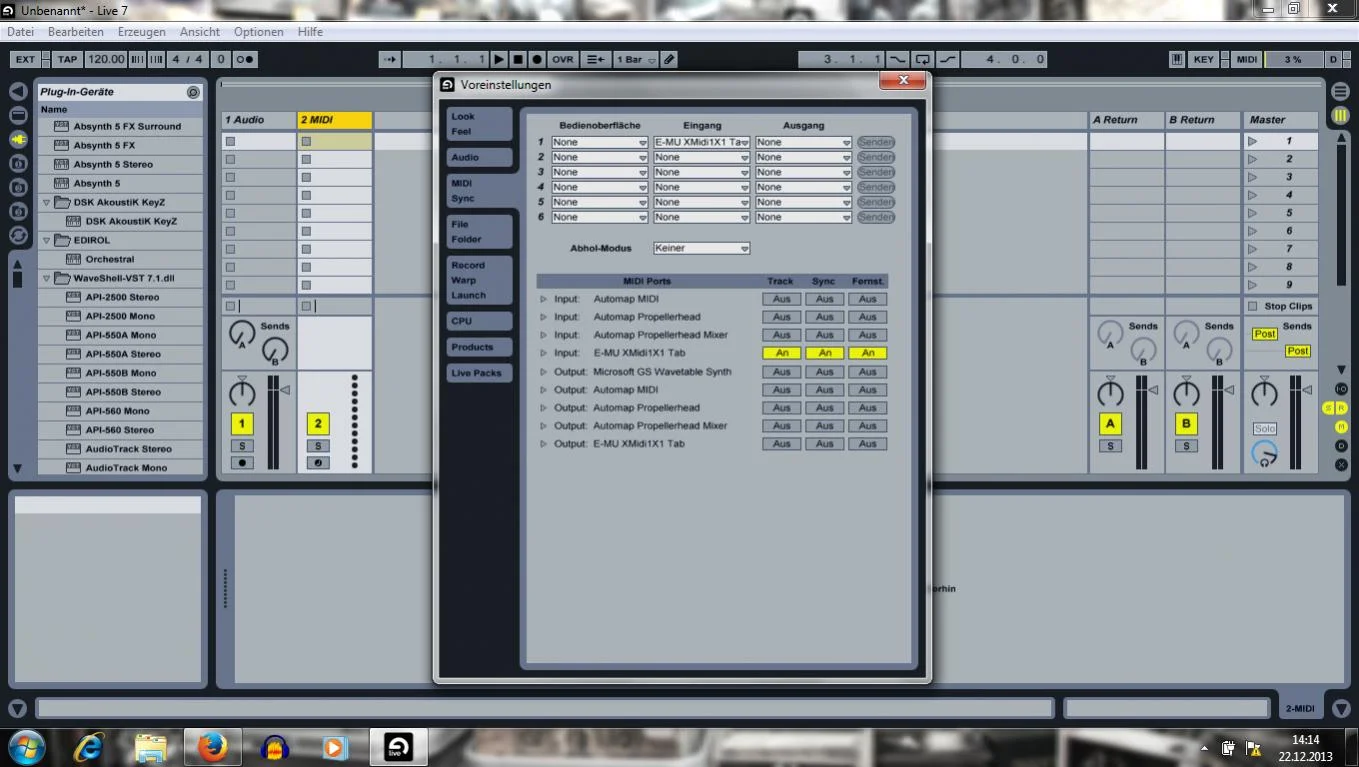Enable Punch-Out switch
1359x767 pixels.
click(947, 59)
